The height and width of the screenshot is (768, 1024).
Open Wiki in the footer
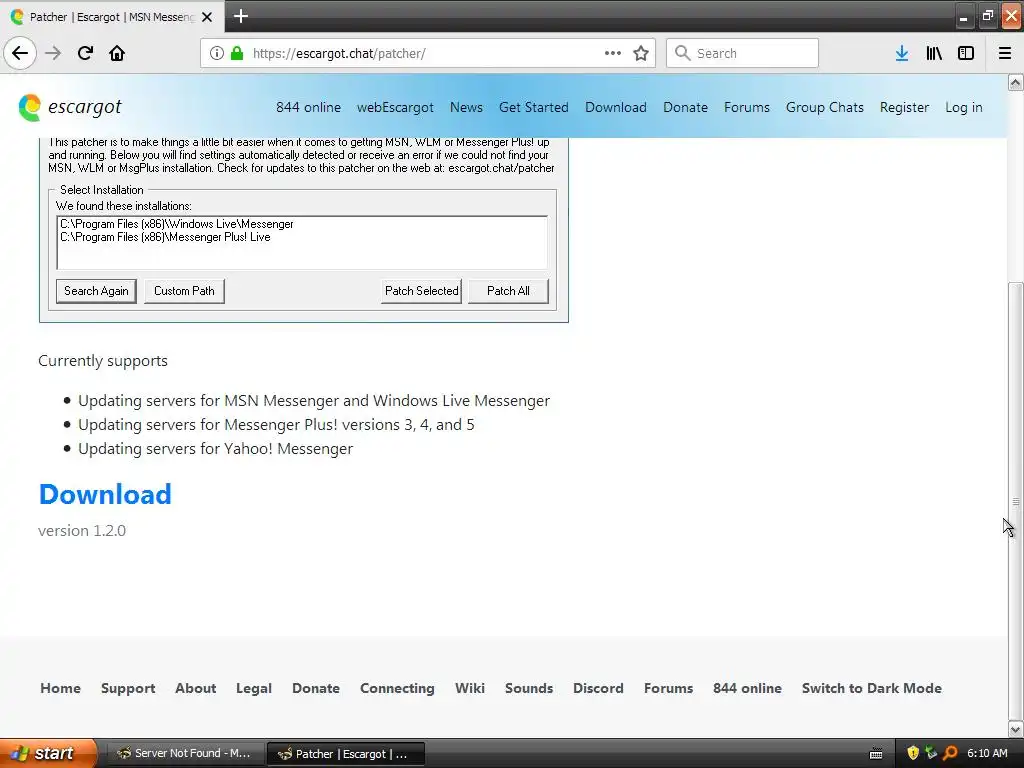(470, 688)
